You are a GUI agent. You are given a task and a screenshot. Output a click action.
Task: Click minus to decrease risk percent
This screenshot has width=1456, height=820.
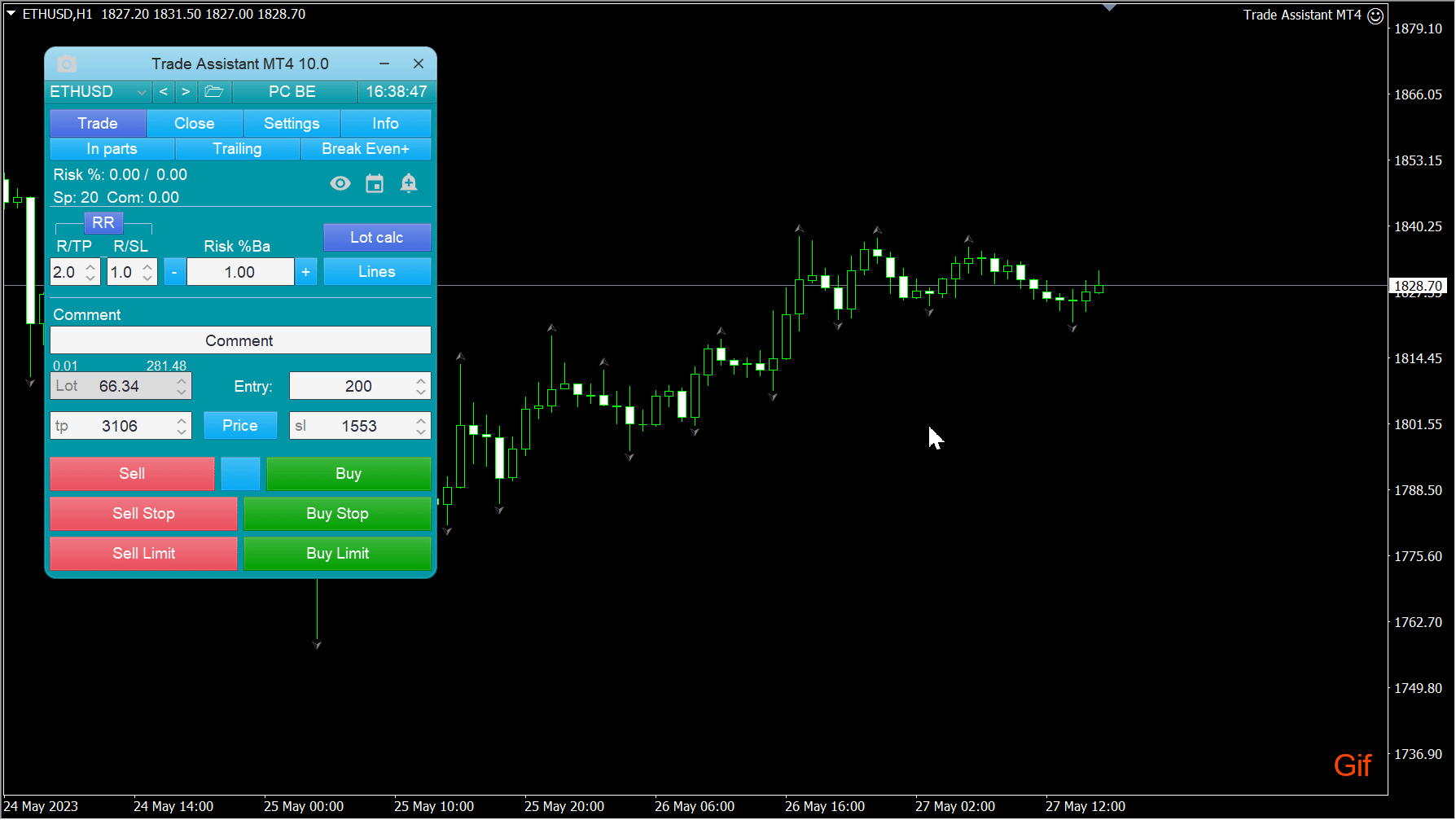174,272
